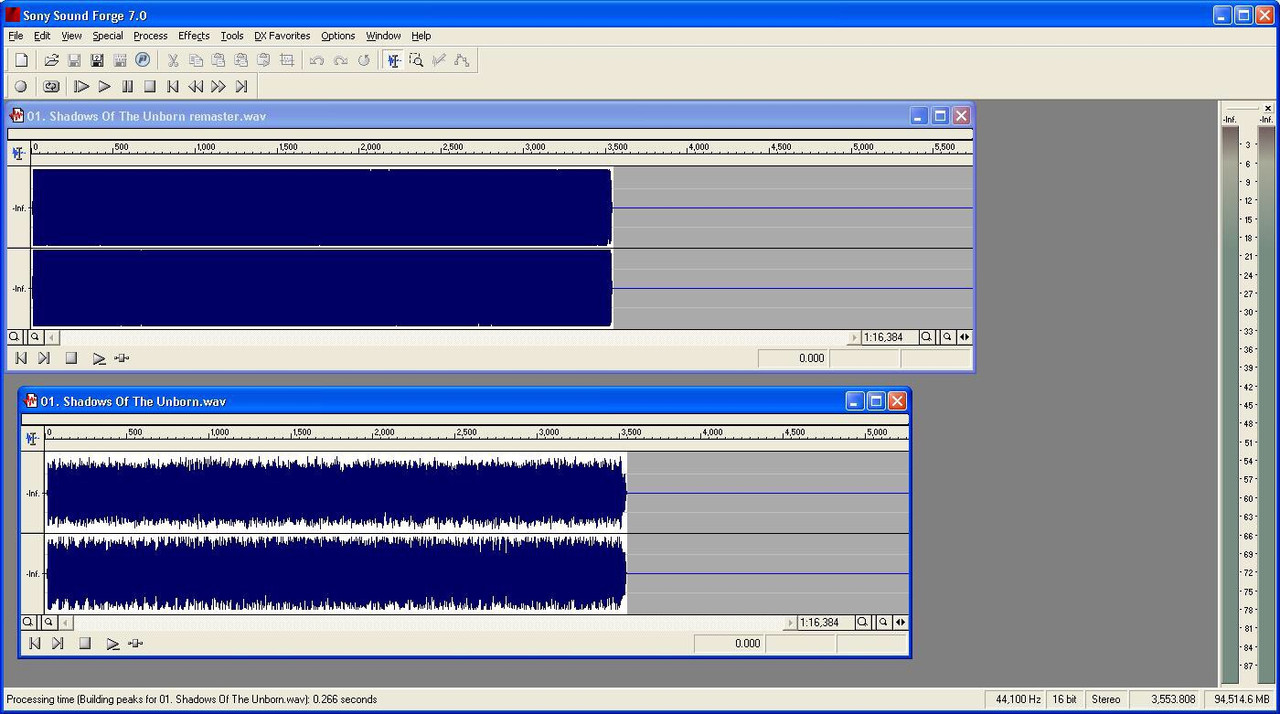
Task: Click the 1:16,384 zoom ratio in remaster.wav
Action: coord(888,337)
